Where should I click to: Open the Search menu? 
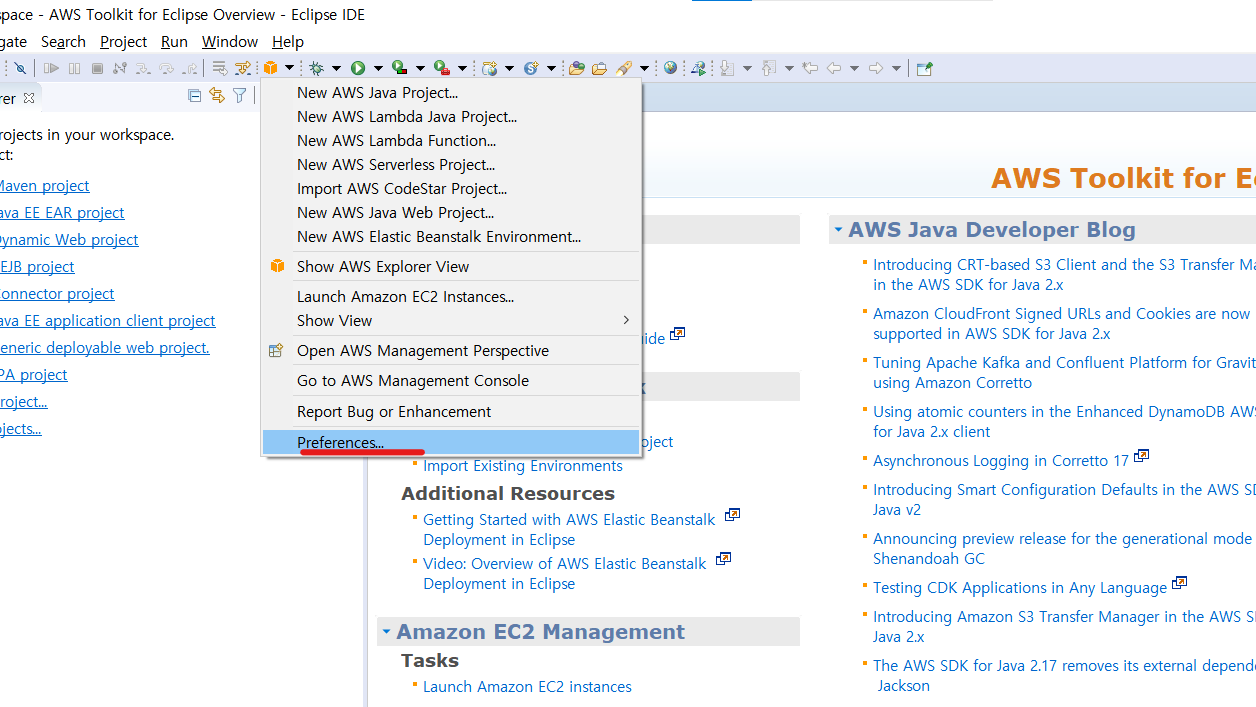click(63, 42)
